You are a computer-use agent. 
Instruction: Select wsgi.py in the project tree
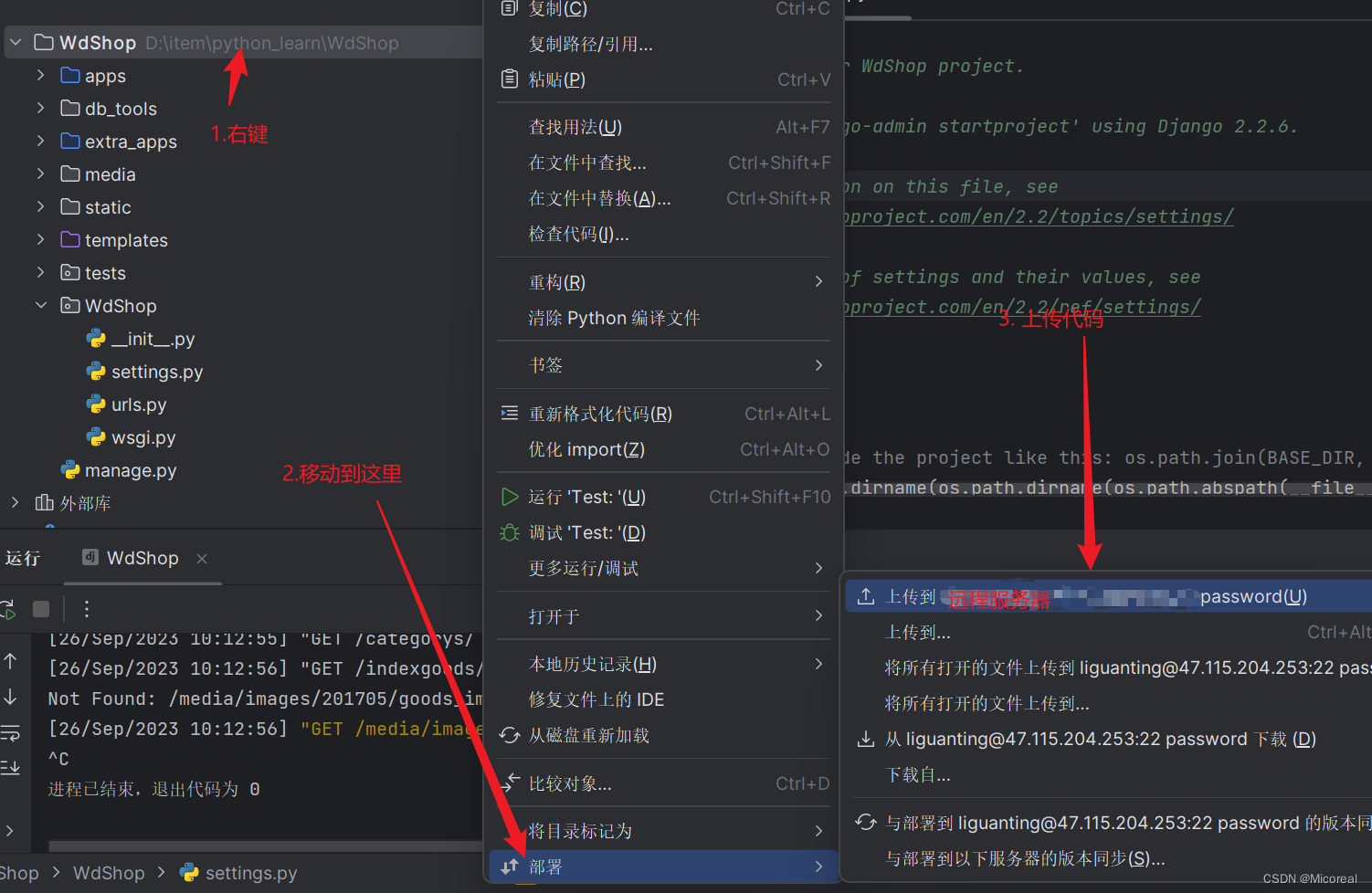[143, 437]
